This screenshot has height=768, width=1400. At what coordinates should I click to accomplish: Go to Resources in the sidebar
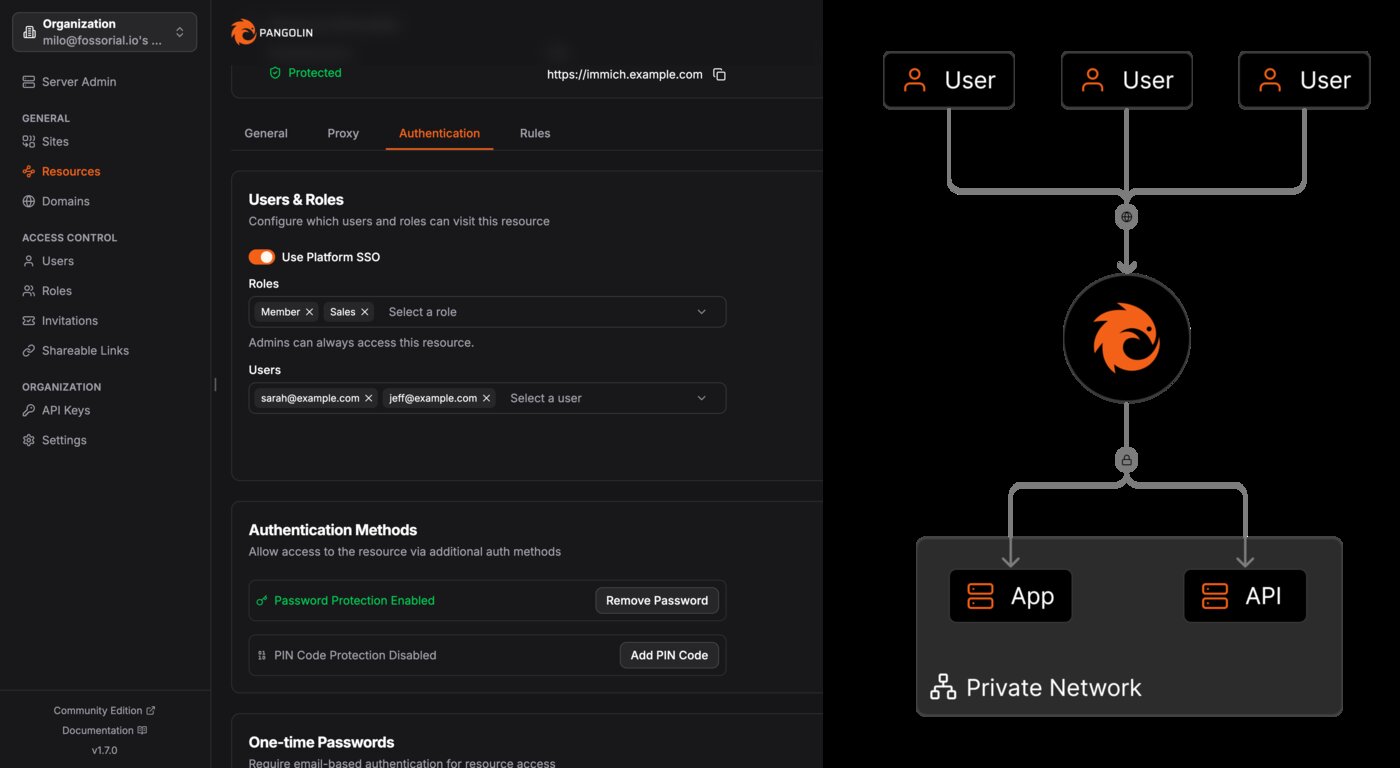[x=62, y=172]
